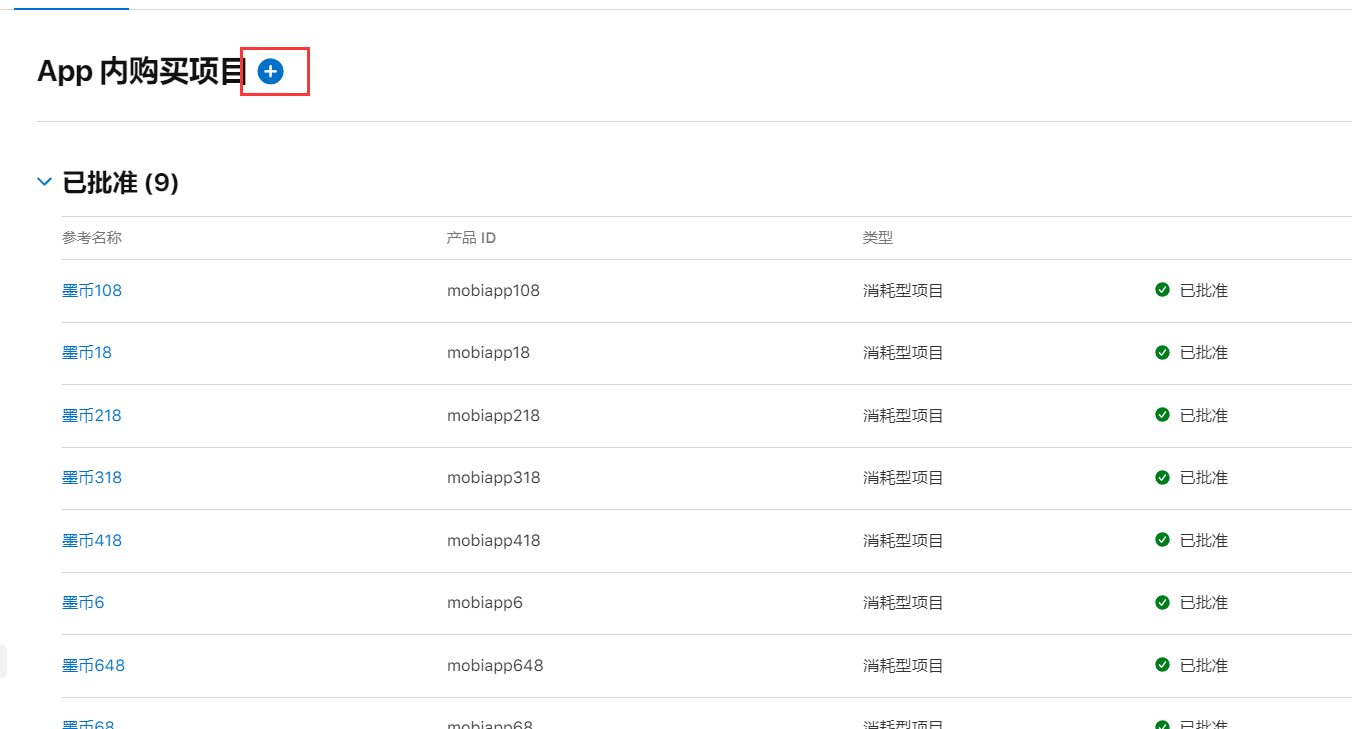Click 已批准 status text in 墨币18 row
The width and height of the screenshot is (1352, 729).
pyautogui.click(x=1204, y=352)
